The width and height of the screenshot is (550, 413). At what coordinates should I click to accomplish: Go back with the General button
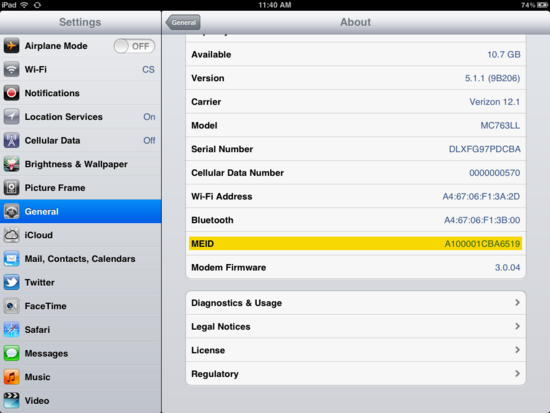pyautogui.click(x=183, y=22)
